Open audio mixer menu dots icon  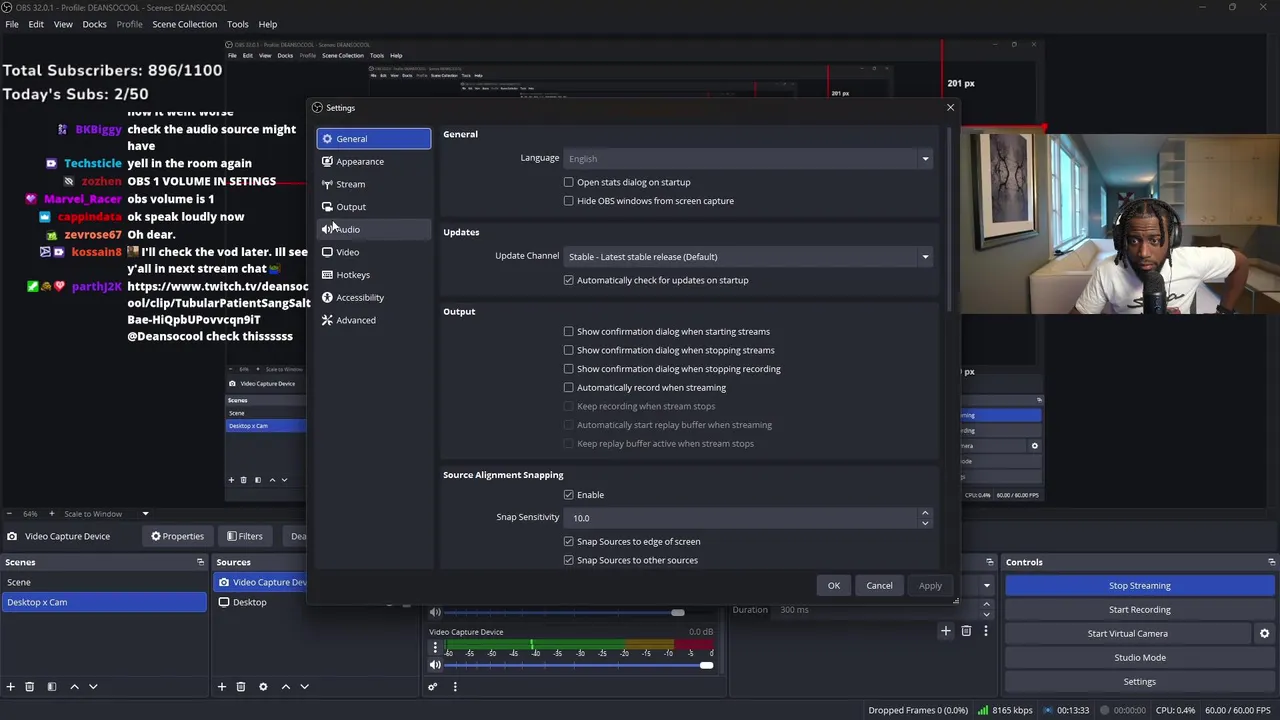pyautogui.click(x=455, y=687)
